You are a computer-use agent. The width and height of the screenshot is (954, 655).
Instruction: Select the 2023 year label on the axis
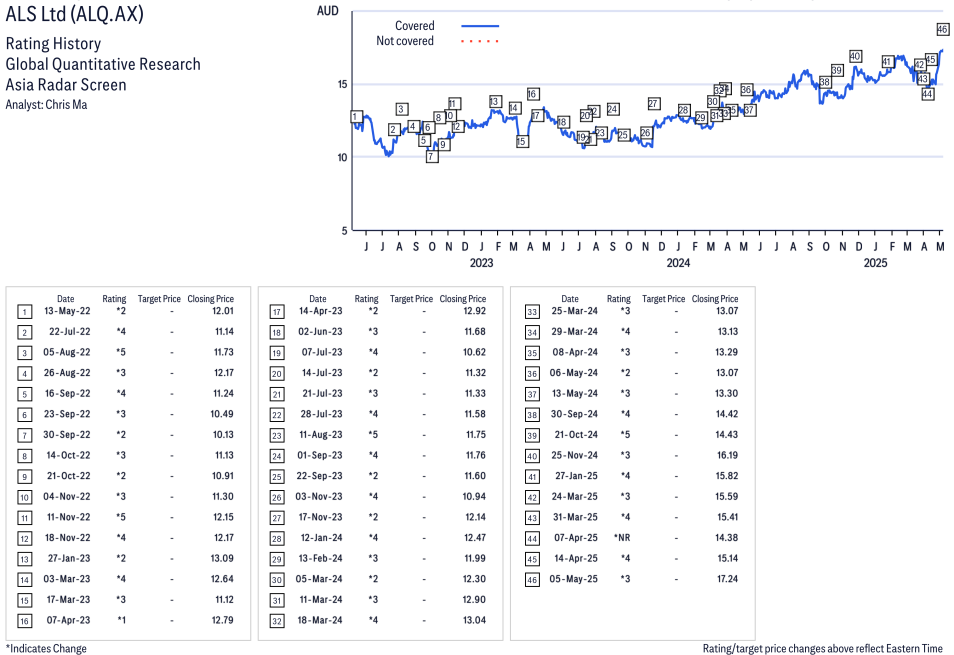click(x=481, y=263)
